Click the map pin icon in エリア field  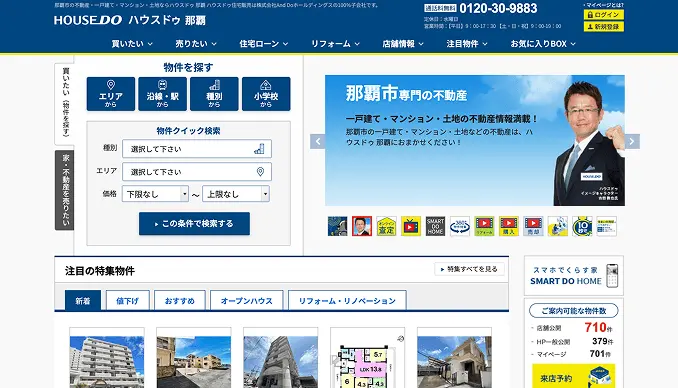tap(260, 172)
